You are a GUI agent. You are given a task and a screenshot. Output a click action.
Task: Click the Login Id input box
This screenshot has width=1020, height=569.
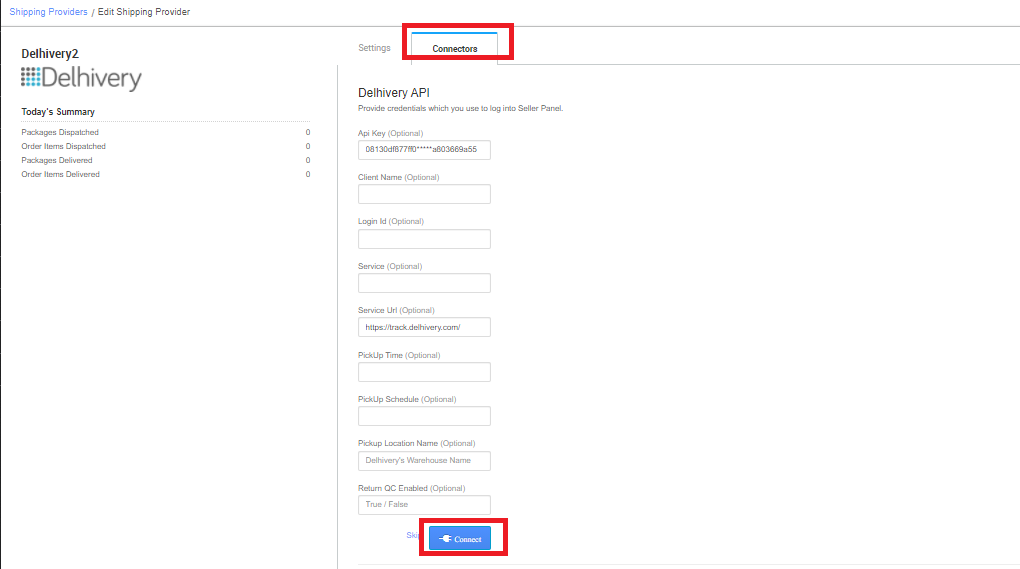424,239
